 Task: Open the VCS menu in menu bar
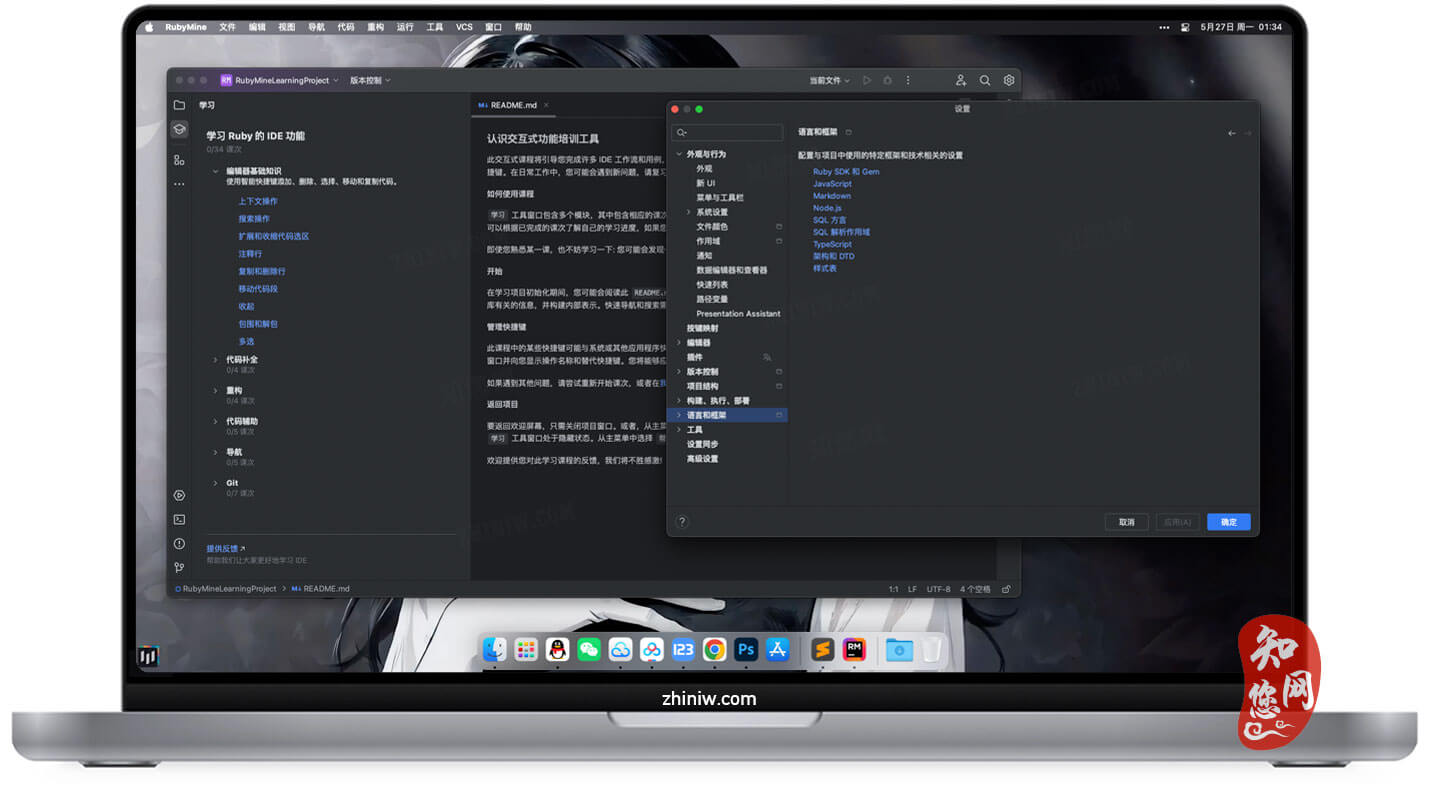[464, 27]
